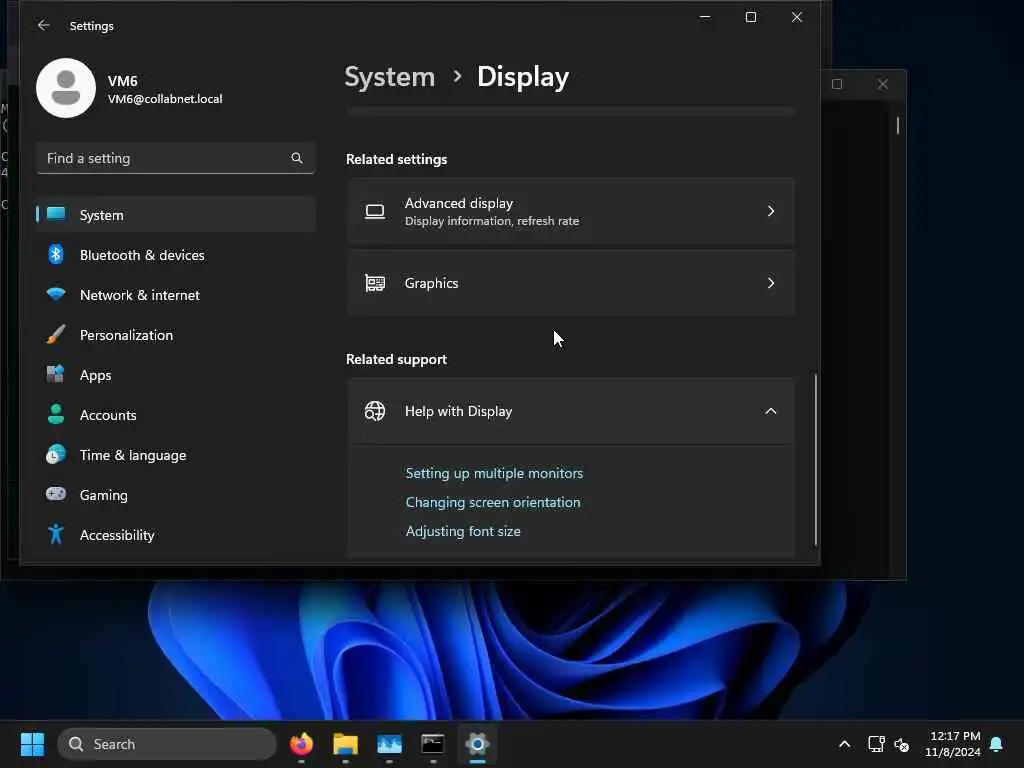Viewport: 1024px width, 768px height.
Task: Open the Apps settings page
Action: click(176, 375)
